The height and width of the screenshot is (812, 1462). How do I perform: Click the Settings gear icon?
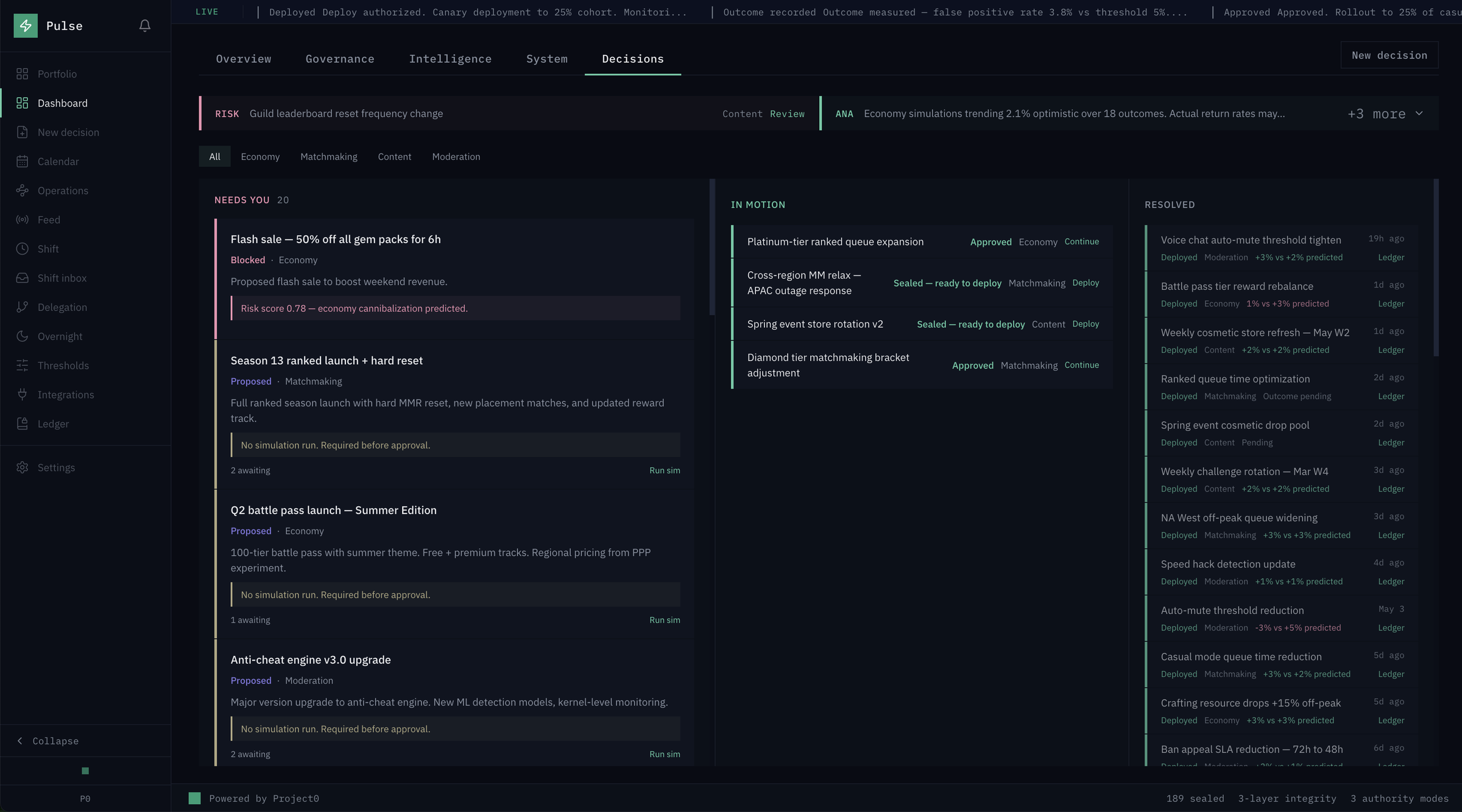tap(23, 467)
